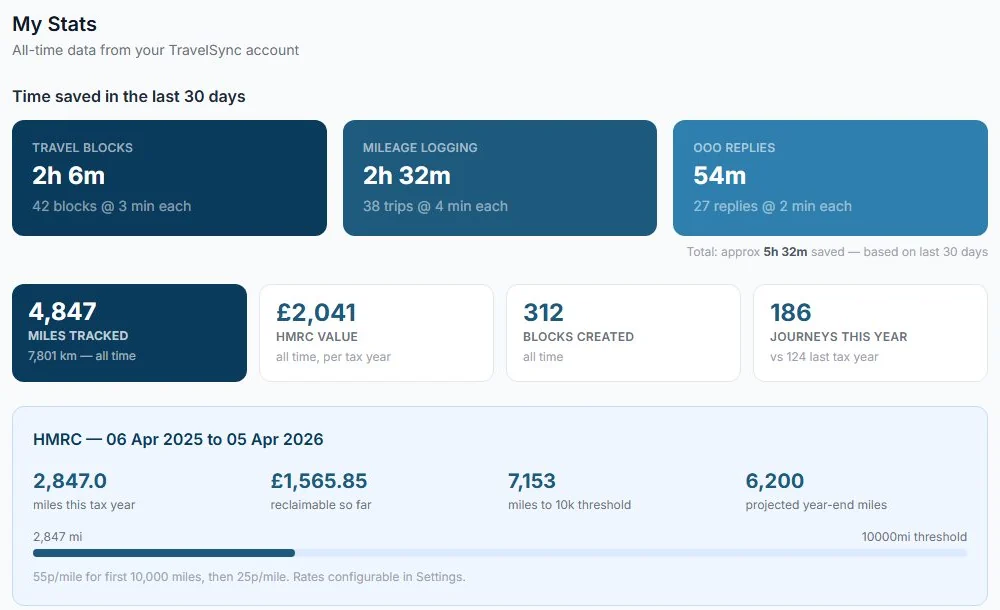Image resolution: width=1000 pixels, height=610 pixels.
Task: Click the "10000mi threshold" label
Action: click(x=914, y=537)
